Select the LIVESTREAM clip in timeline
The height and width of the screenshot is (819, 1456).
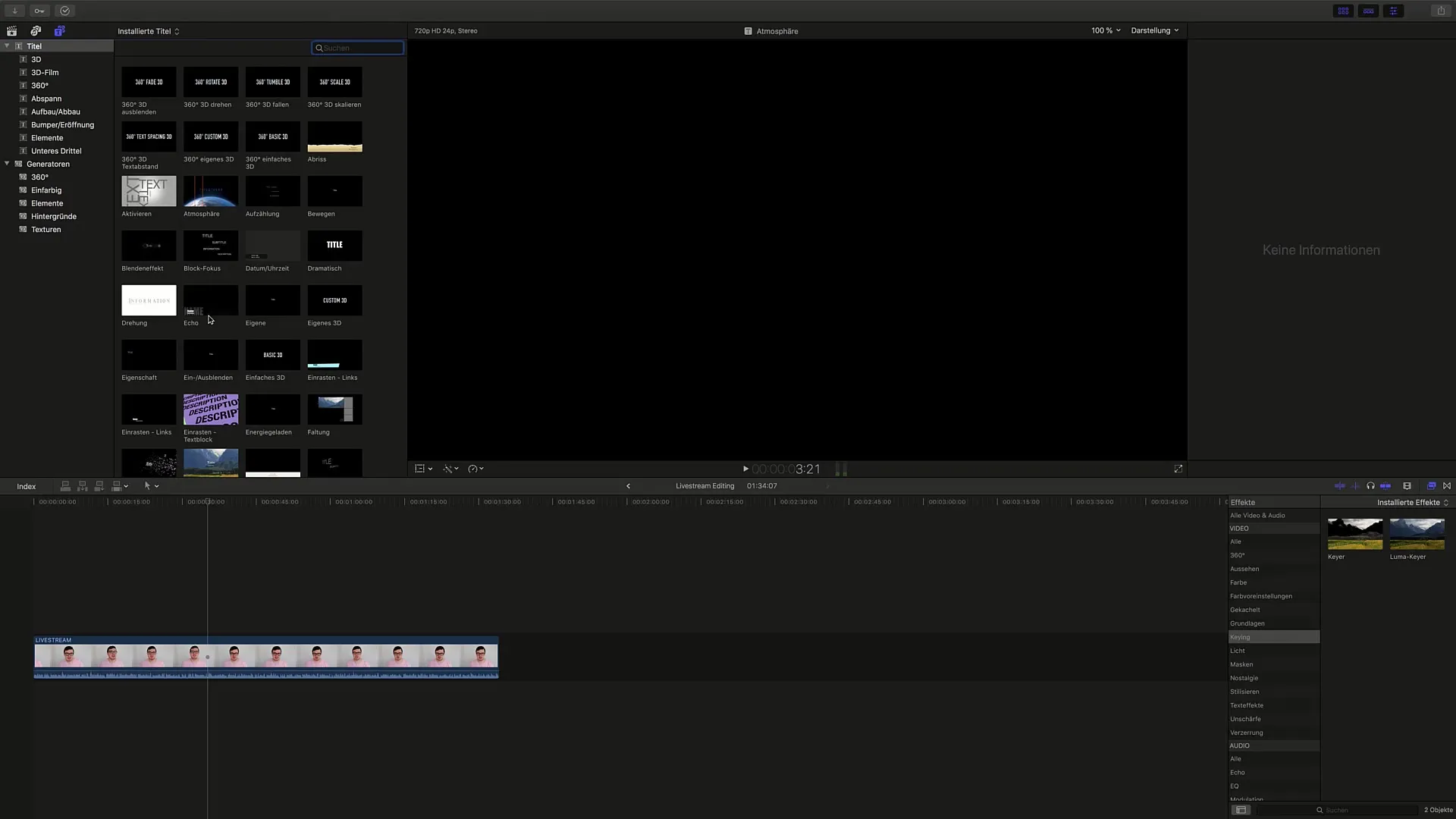pyautogui.click(x=266, y=657)
